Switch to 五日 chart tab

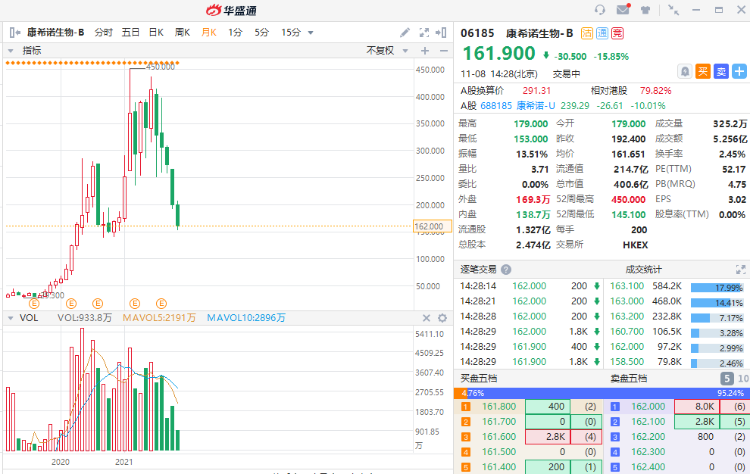click(x=130, y=33)
